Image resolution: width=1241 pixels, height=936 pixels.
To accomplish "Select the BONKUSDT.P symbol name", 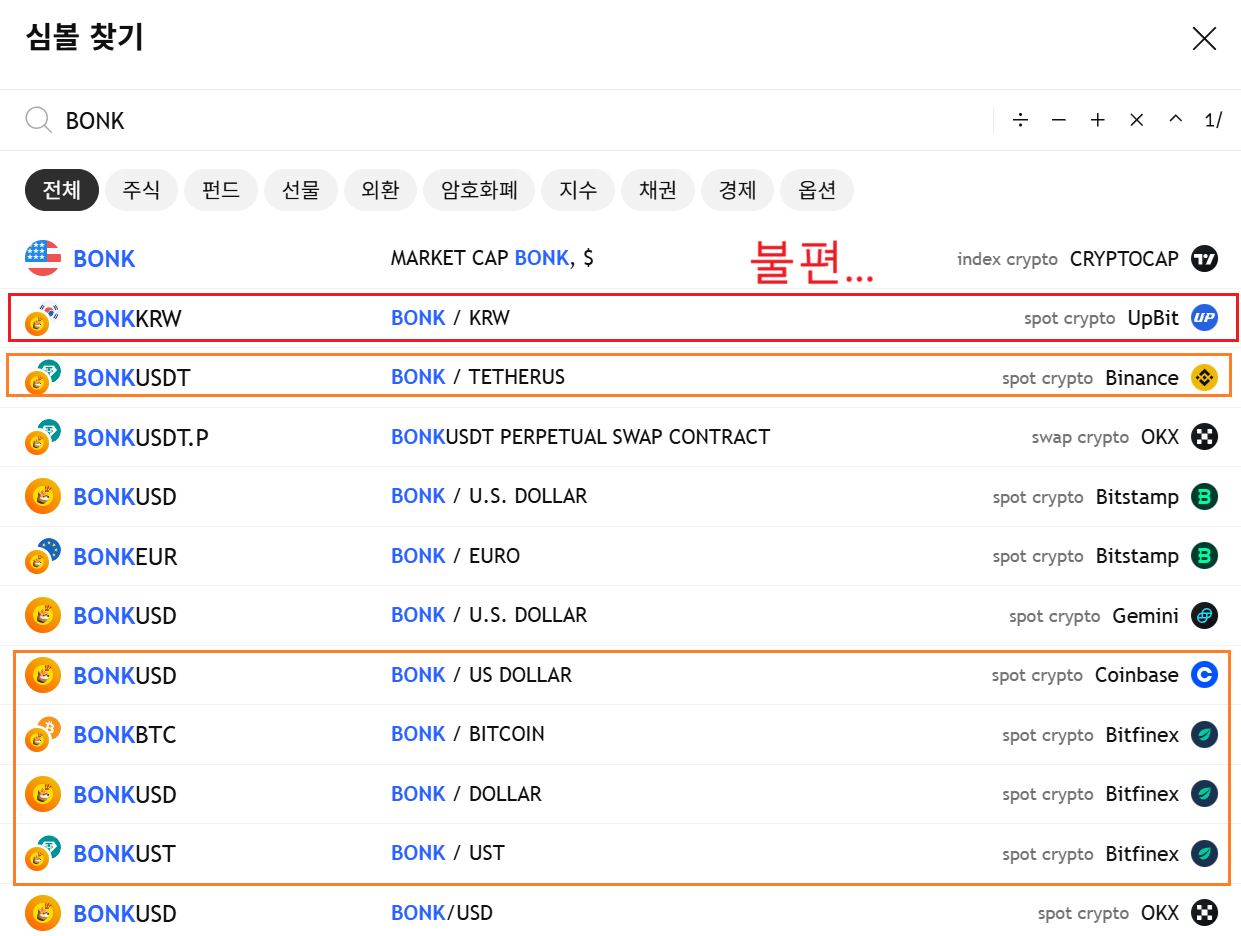I will [141, 438].
